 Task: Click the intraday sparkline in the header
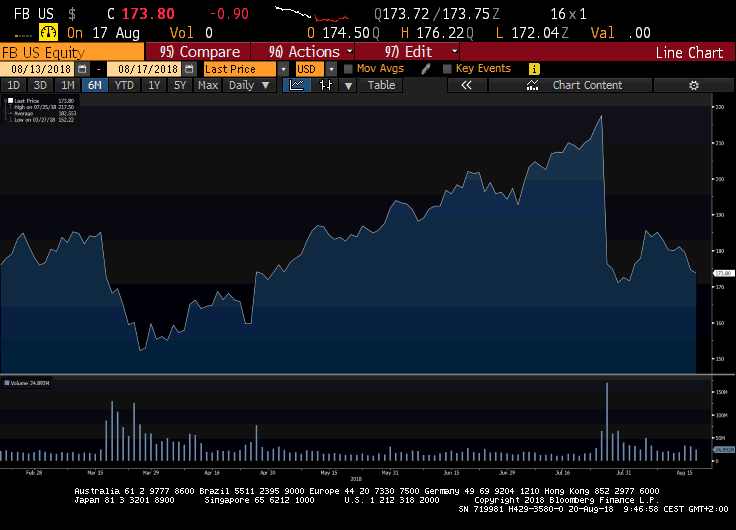[x=312, y=14]
